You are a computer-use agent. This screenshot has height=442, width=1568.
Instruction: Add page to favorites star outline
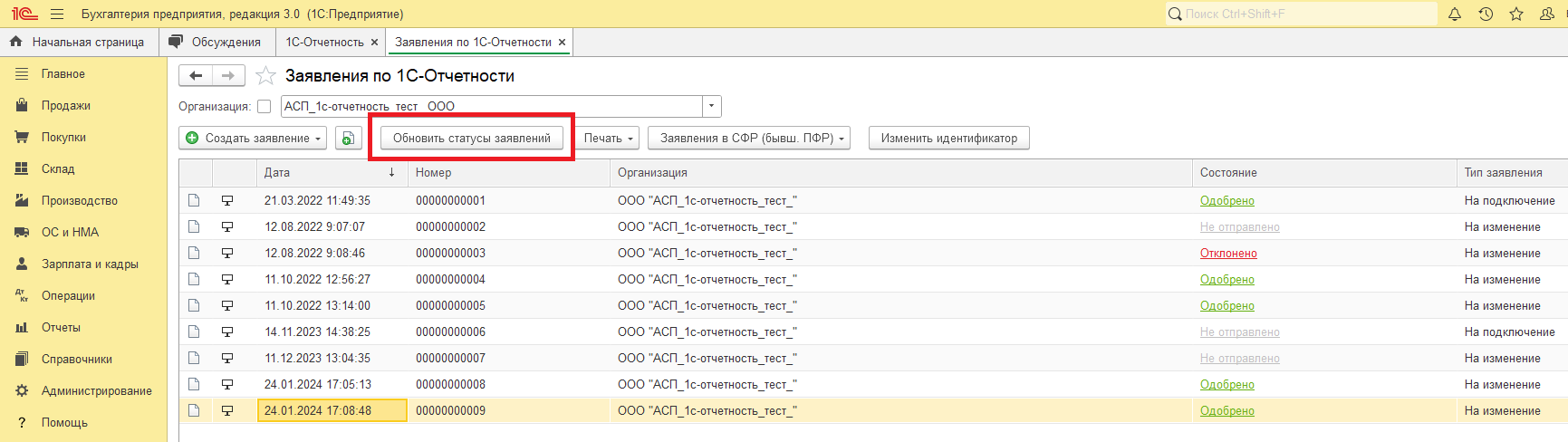(x=265, y=76)
